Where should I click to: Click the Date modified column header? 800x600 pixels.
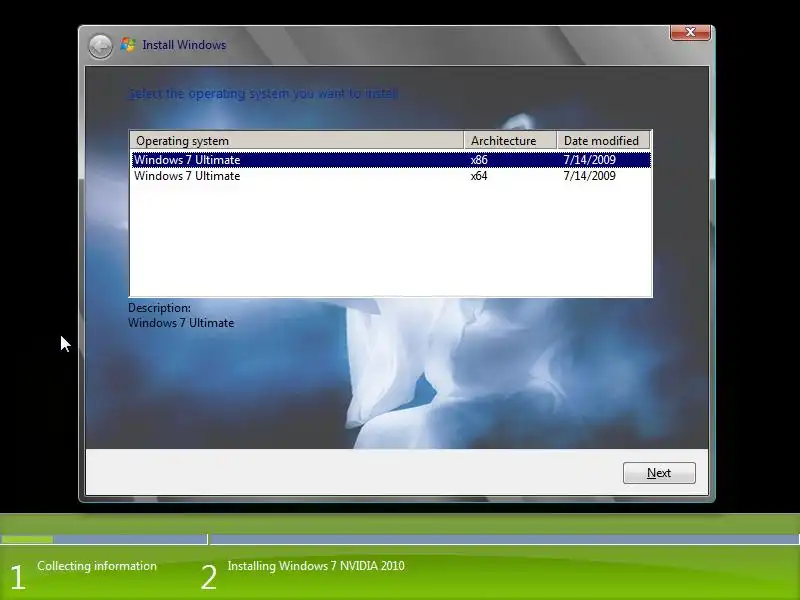[x=603, y=140]
